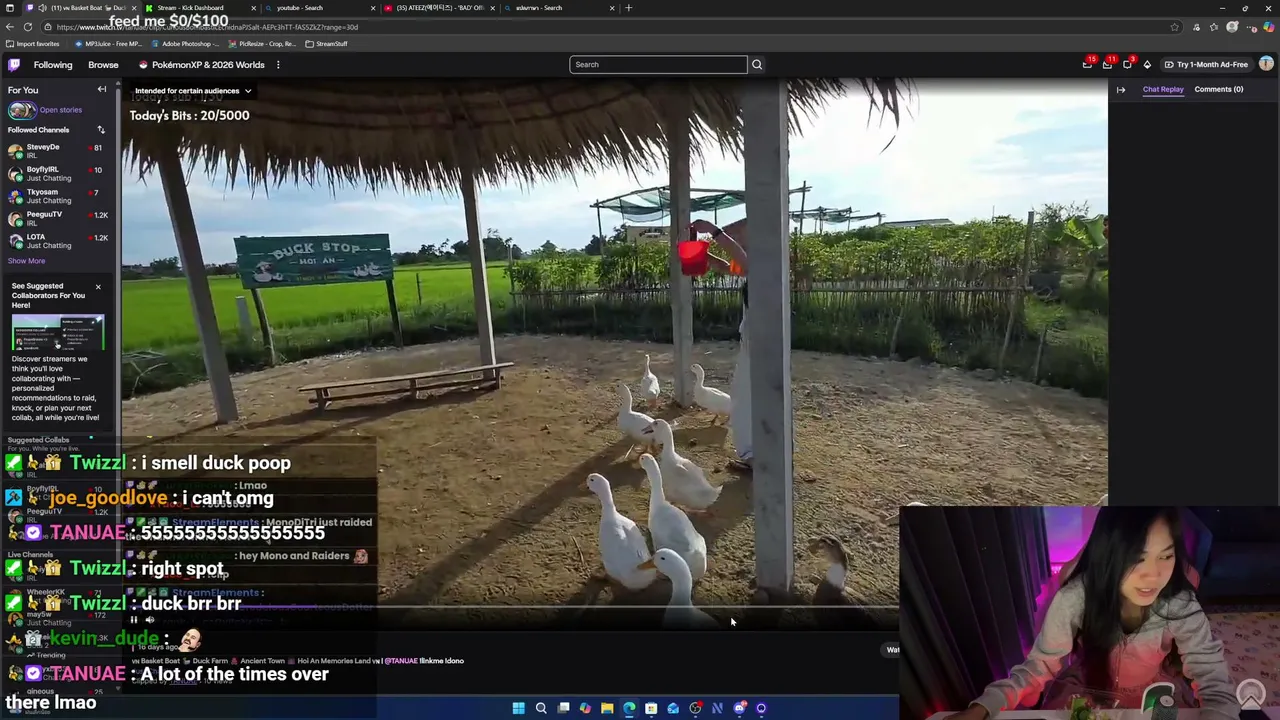This screenshot has width=1280, height=720.
Task: Switch to the Comments (0) tab
Action: (x=1218, y=90)
